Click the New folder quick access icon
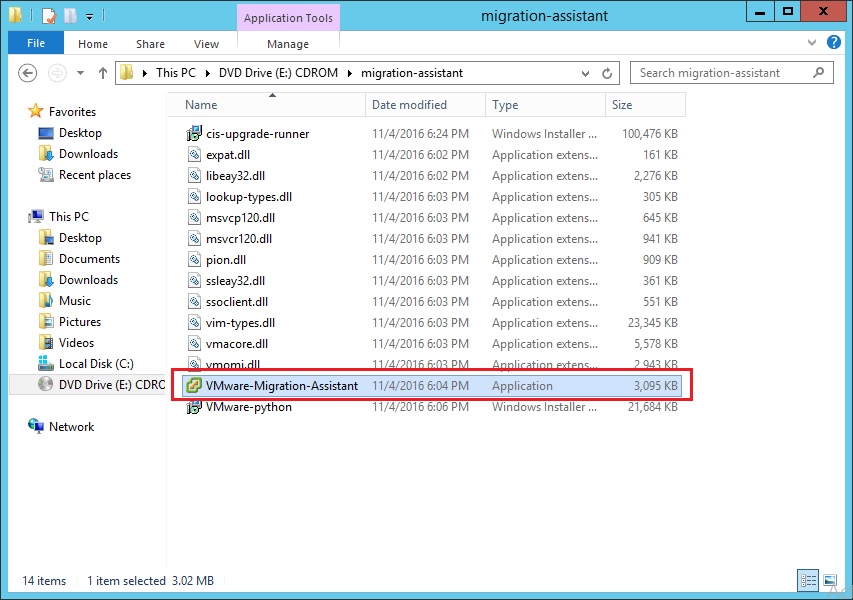 tap(71, 15)
